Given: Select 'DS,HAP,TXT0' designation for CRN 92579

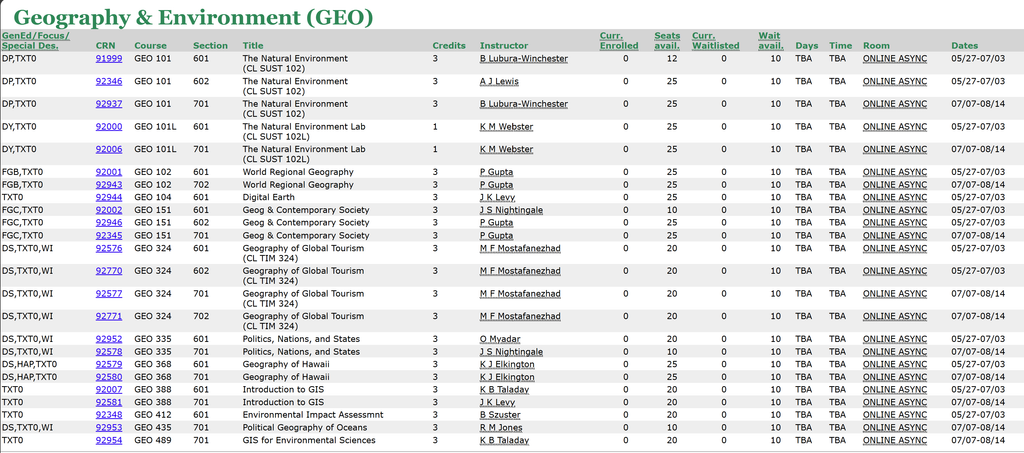Looking at the screenshot, I should pos(29,364).
